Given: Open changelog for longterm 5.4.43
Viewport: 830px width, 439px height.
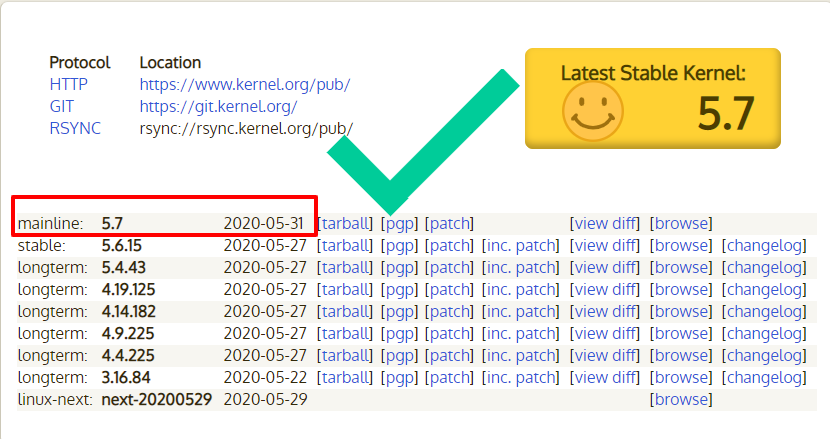Looking at the screenshot, I should tap(764, 267).
